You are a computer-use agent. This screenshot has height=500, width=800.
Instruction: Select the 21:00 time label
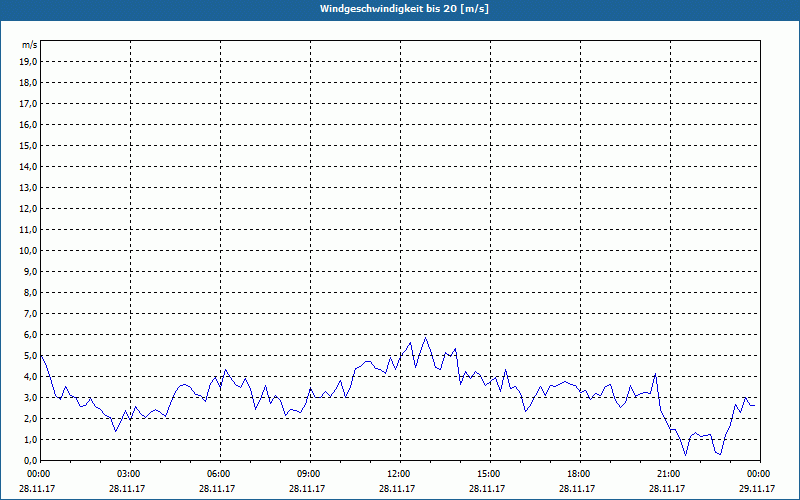669,474
